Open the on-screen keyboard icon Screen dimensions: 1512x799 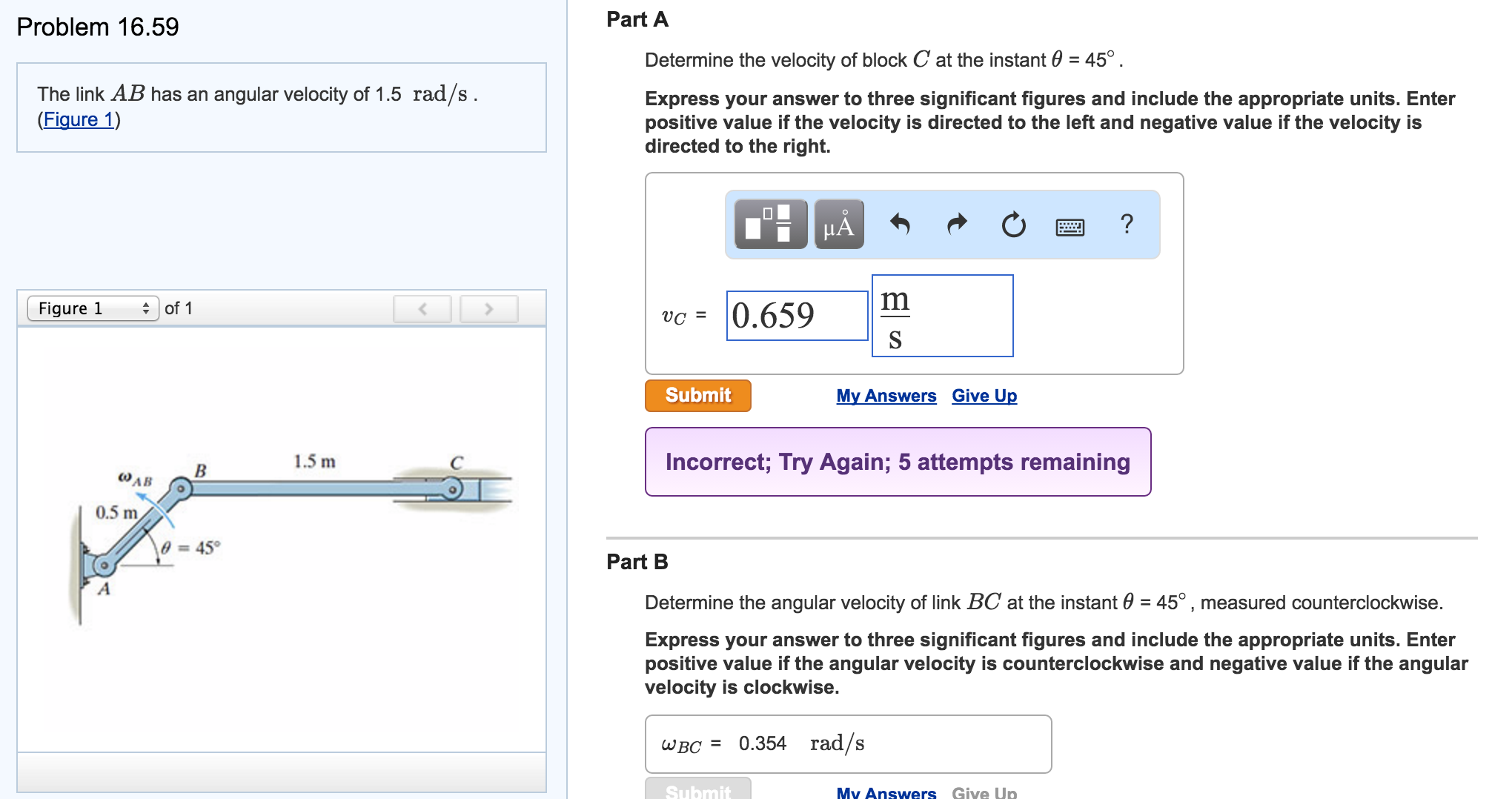[1070, 225]
